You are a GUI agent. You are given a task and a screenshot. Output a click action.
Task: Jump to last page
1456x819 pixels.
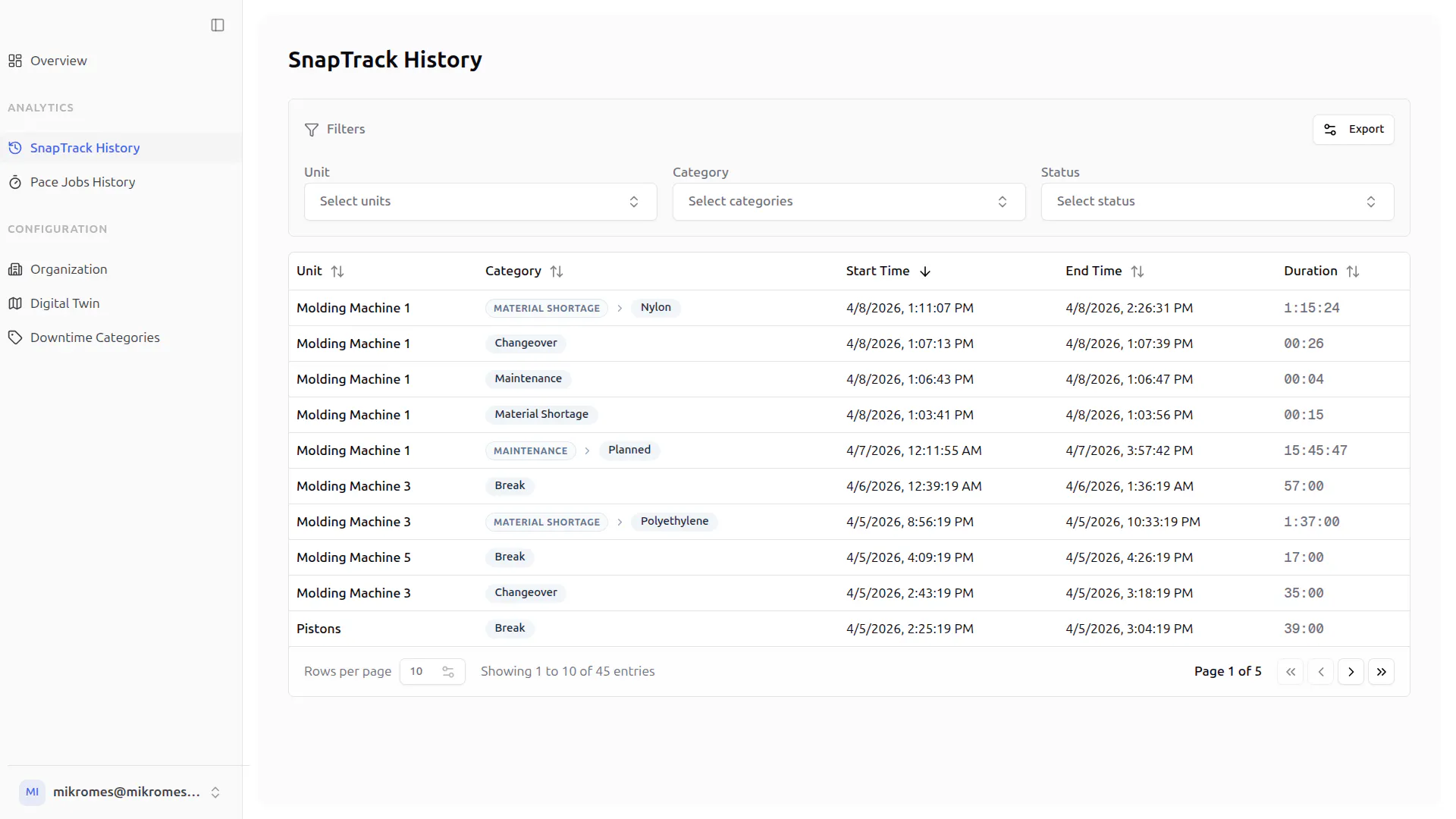(x=1382, y=672)
